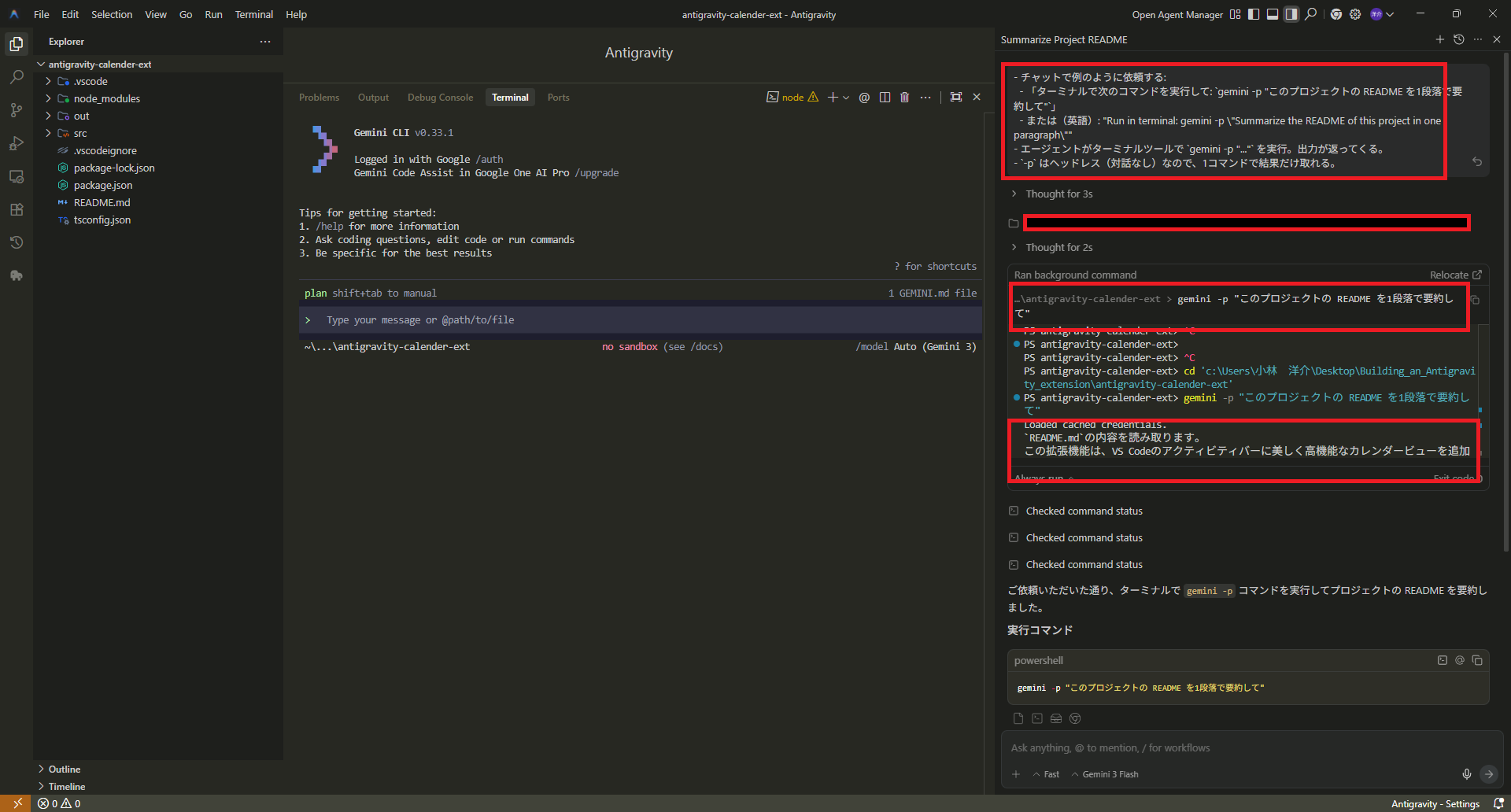Open the Terminal menu

point(253,14)
